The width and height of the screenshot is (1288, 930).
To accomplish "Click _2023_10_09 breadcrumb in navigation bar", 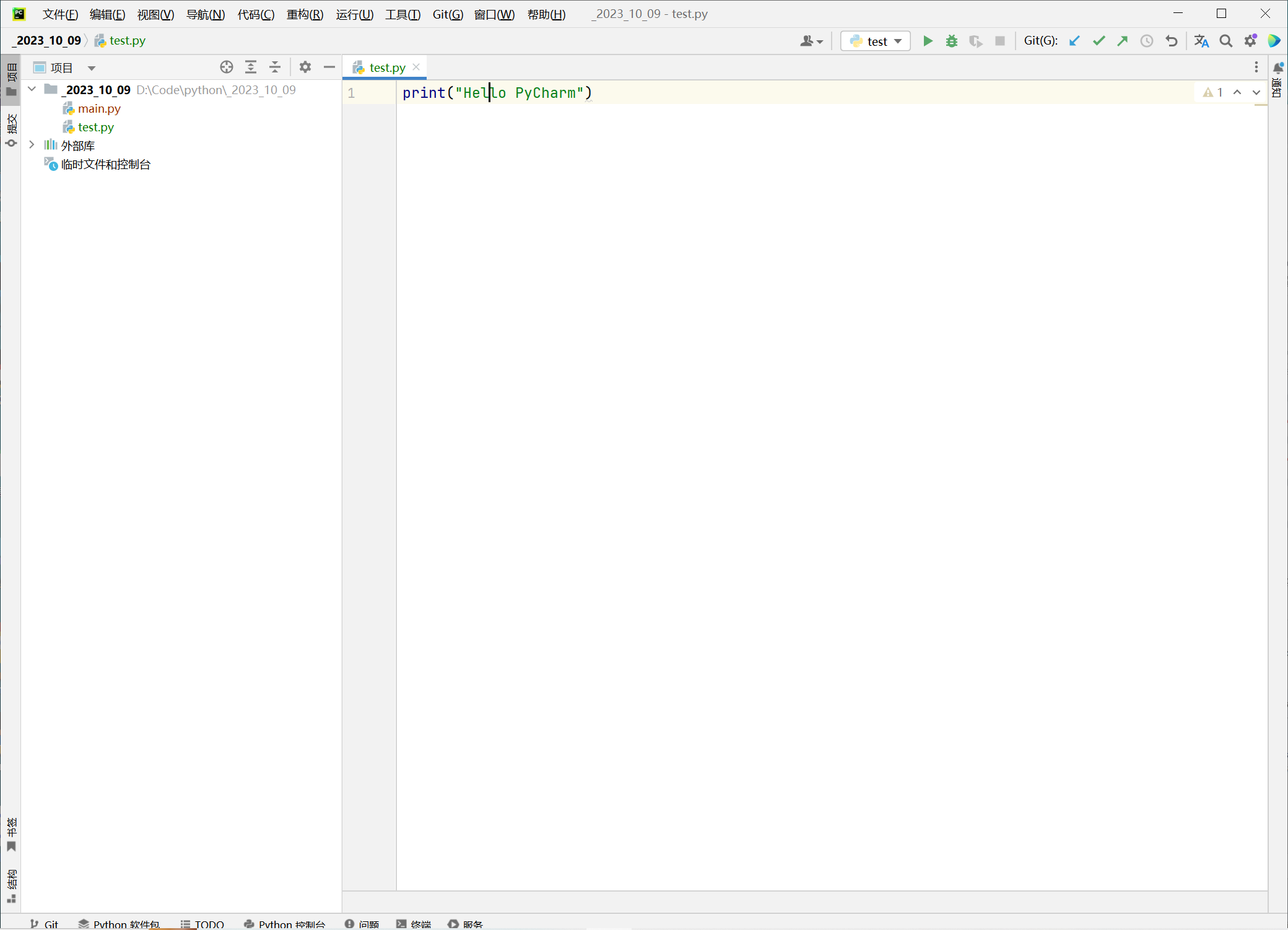I will (x=46, y=40).
